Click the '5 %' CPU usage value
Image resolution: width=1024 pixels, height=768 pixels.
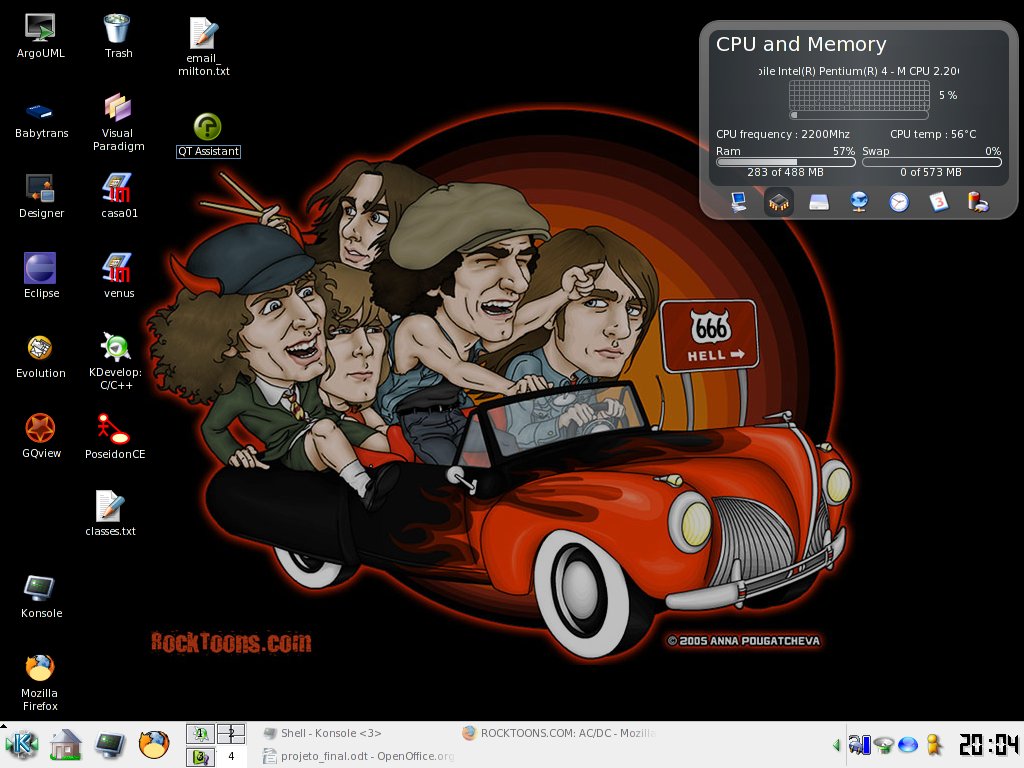[948, 95]
